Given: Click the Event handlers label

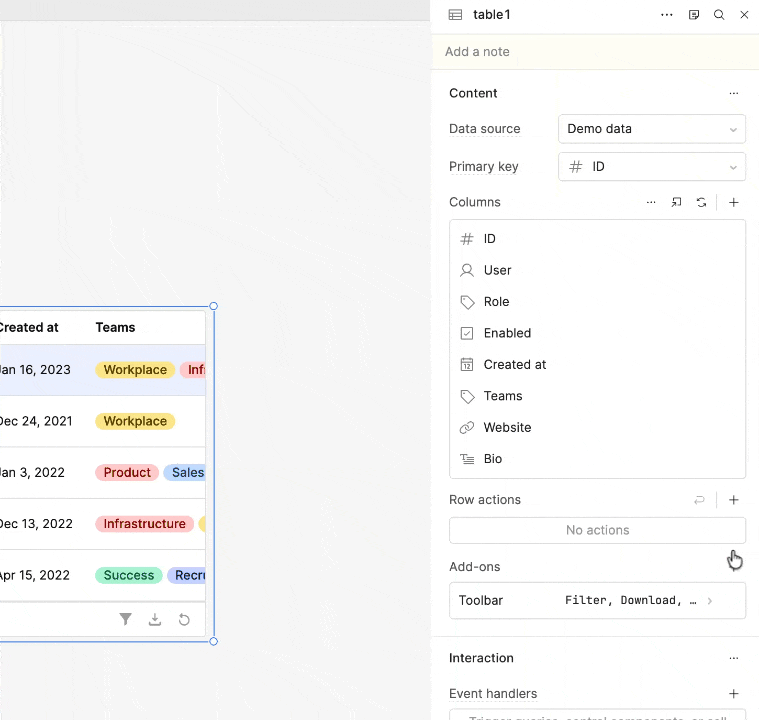Looking at the screenshot, I should pyautogui.click(x=493, y=694).
